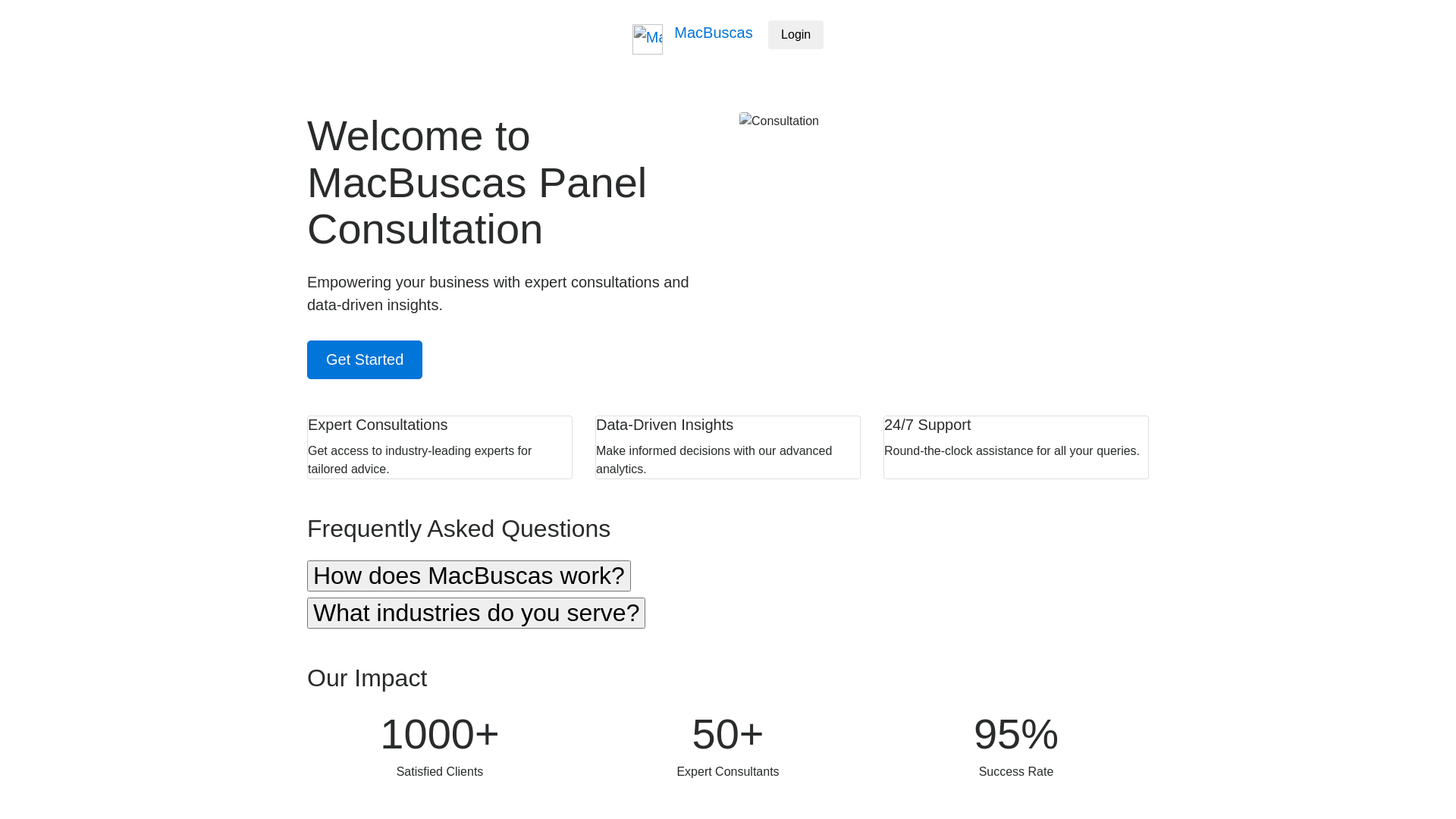The image size is (1456, 819).
Task: Click the Our Impact heading
Action: pos(367,678)
